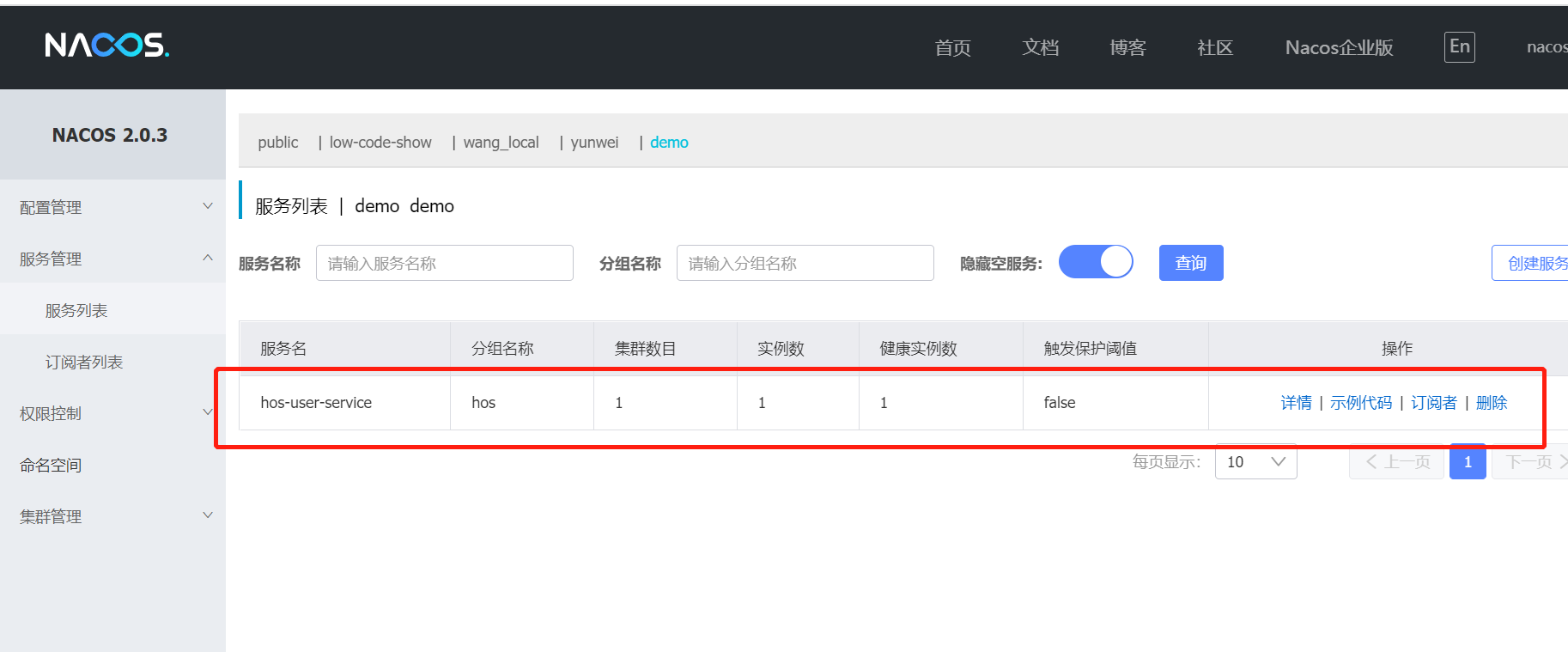1568x652 pixels.
Task: Click the NACOS logo
Action: 107,45
